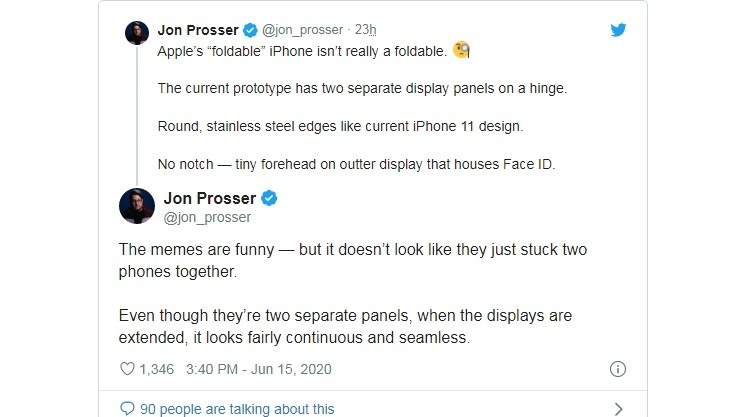Click the Jon Prosser name in main tweet
The image size is (750, 417).
click(x=210, y=198)
